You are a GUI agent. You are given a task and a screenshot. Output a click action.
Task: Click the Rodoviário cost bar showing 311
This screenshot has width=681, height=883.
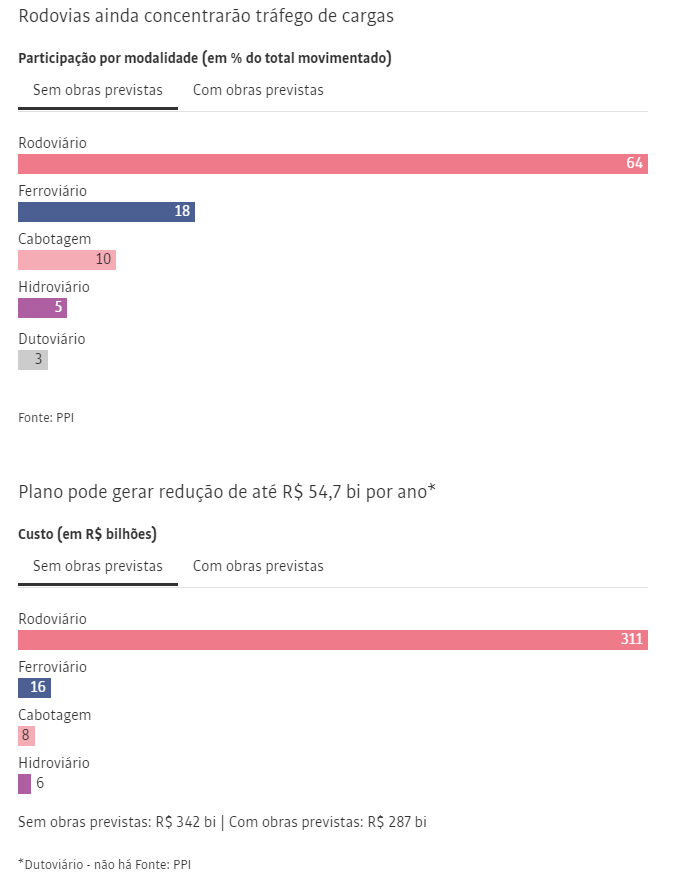(x=332, y=640)
